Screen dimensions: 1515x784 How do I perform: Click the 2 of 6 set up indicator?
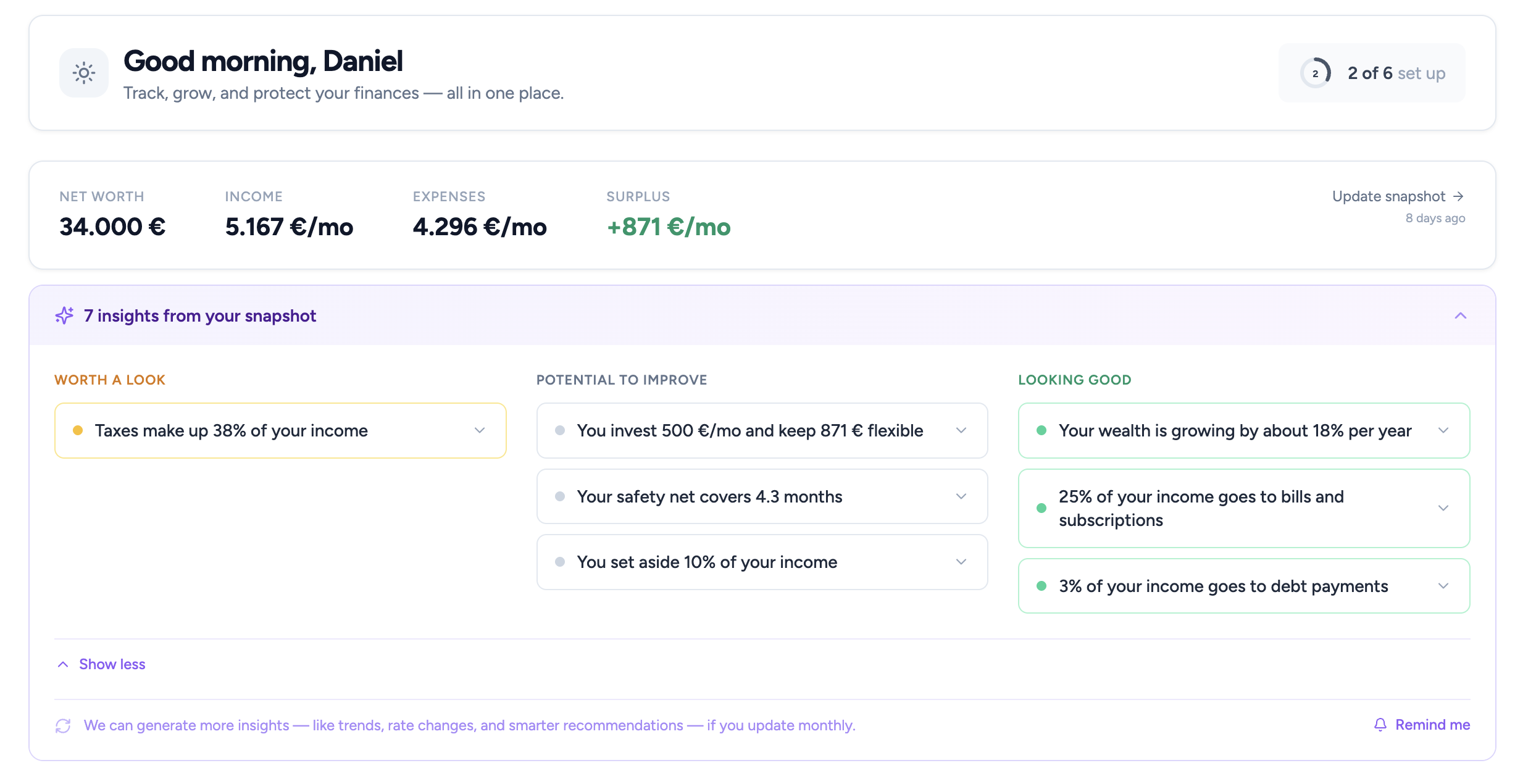(x=1396, y=72)
